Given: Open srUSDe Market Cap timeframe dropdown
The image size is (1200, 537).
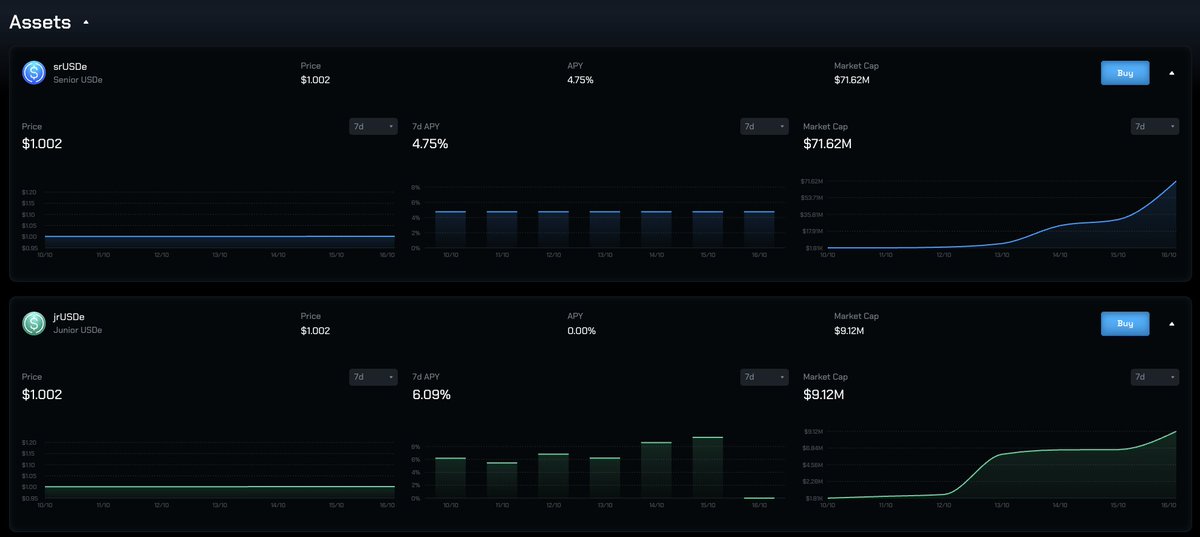Looking at the screenshot, I should pos(1154,127).
